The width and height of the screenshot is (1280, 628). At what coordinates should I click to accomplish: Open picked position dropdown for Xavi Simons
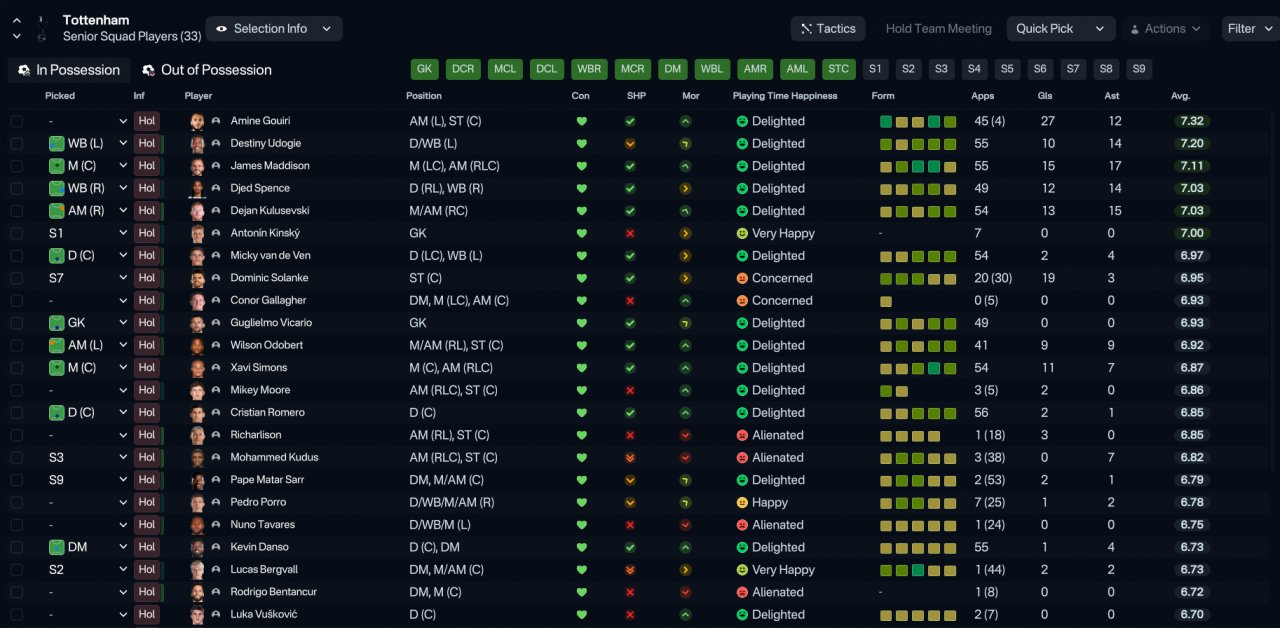point(123,368)
